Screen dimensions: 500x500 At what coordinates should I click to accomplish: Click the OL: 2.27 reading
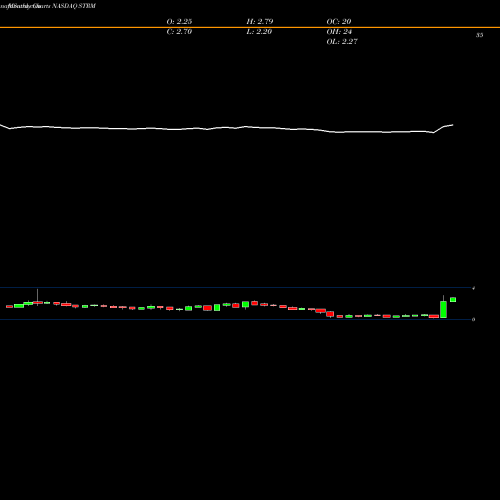coord(342,42)
